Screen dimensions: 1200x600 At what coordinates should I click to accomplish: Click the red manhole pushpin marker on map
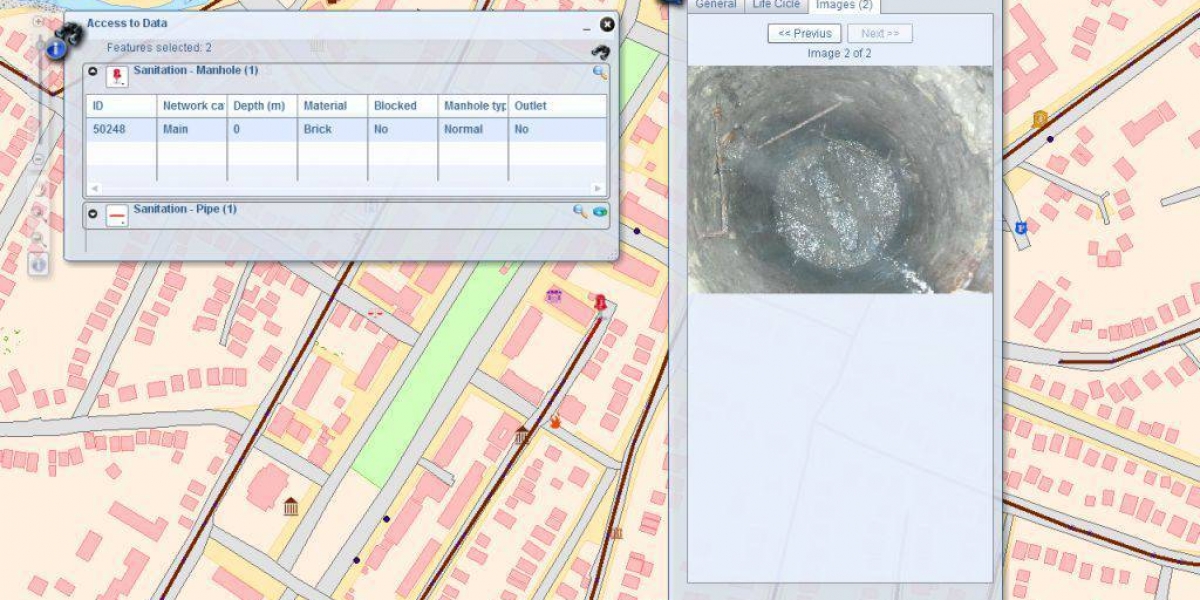click(600, 302)
